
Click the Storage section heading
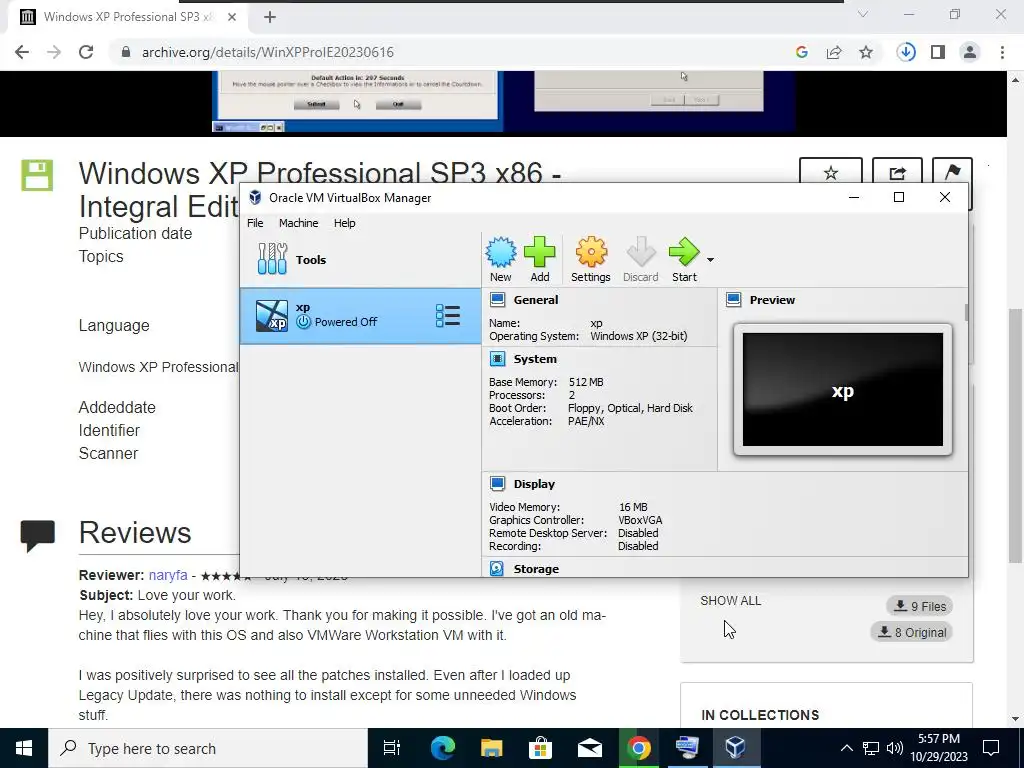536,569
